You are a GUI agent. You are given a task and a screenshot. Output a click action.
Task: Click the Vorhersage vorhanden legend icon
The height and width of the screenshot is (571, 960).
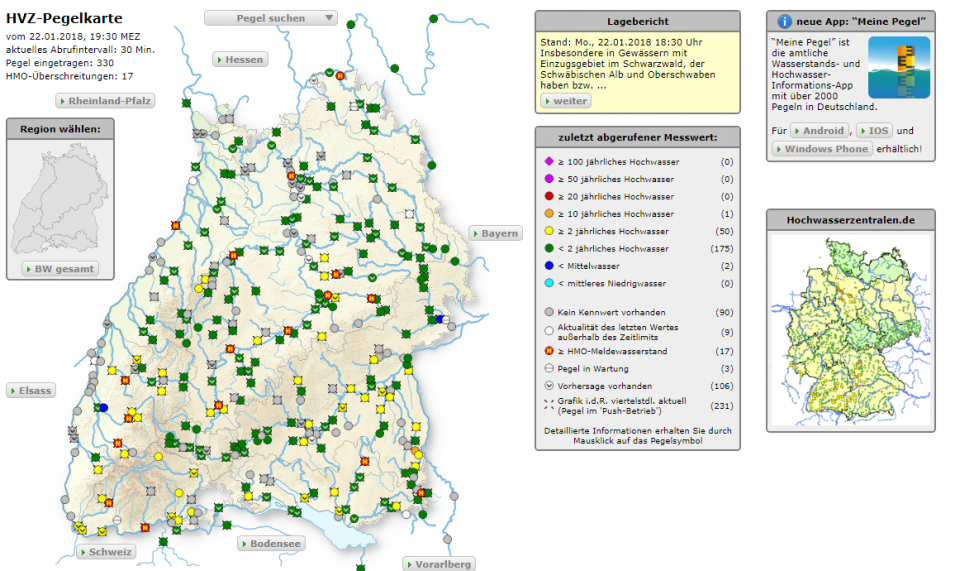click(x=549, y=386)
